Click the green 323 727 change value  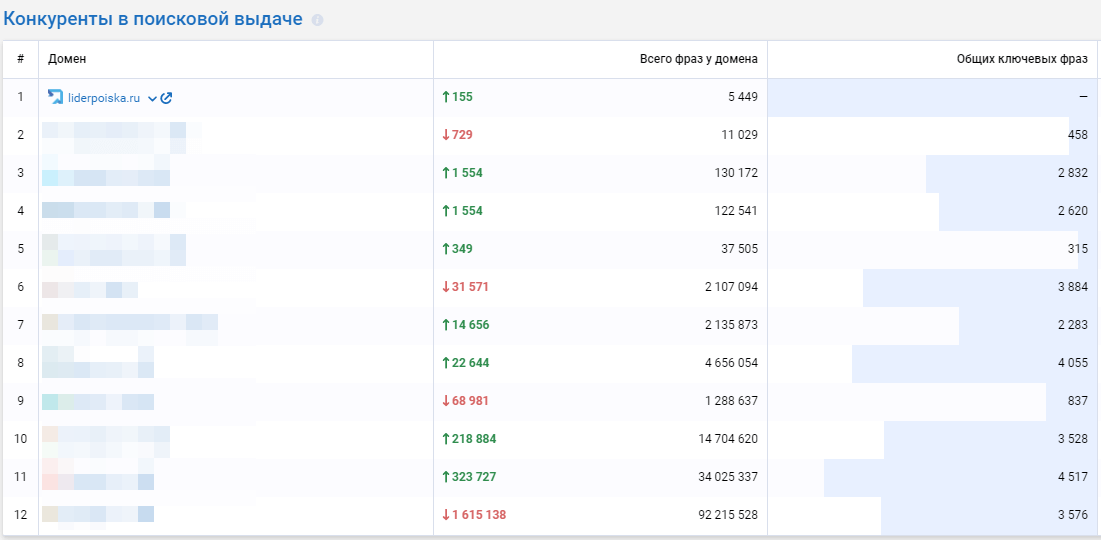pyautogui.click(x=468, y=476)
